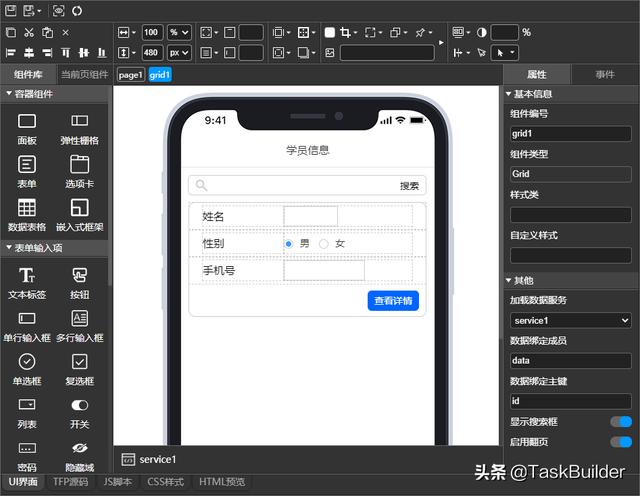
Task: Select the page1 breadcrumb
Action: pyautogui.click(x=131, y=75)
